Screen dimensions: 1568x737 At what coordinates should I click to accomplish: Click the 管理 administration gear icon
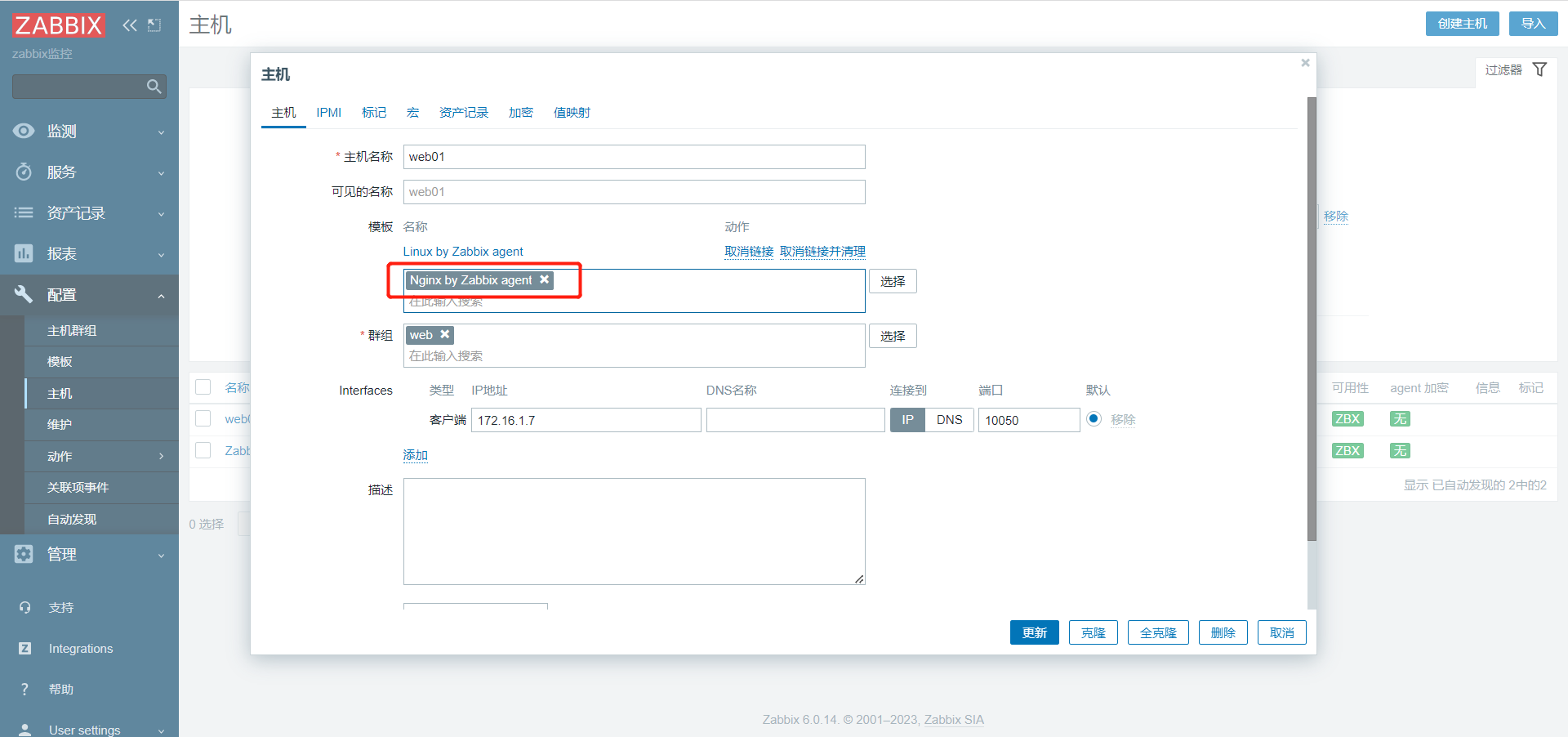(24, 554)
